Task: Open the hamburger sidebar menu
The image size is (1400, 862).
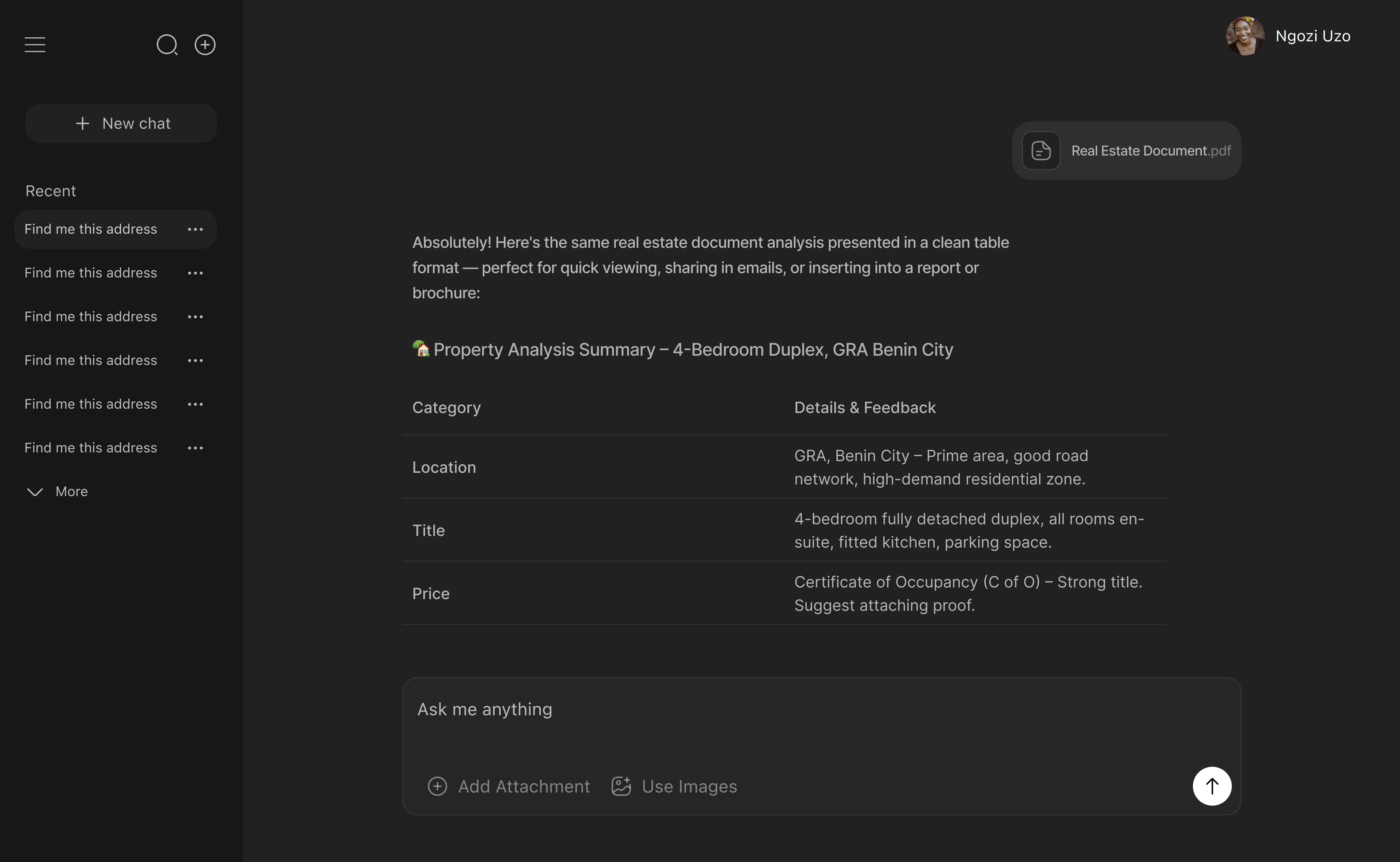Action: click(x=35, y=44)
